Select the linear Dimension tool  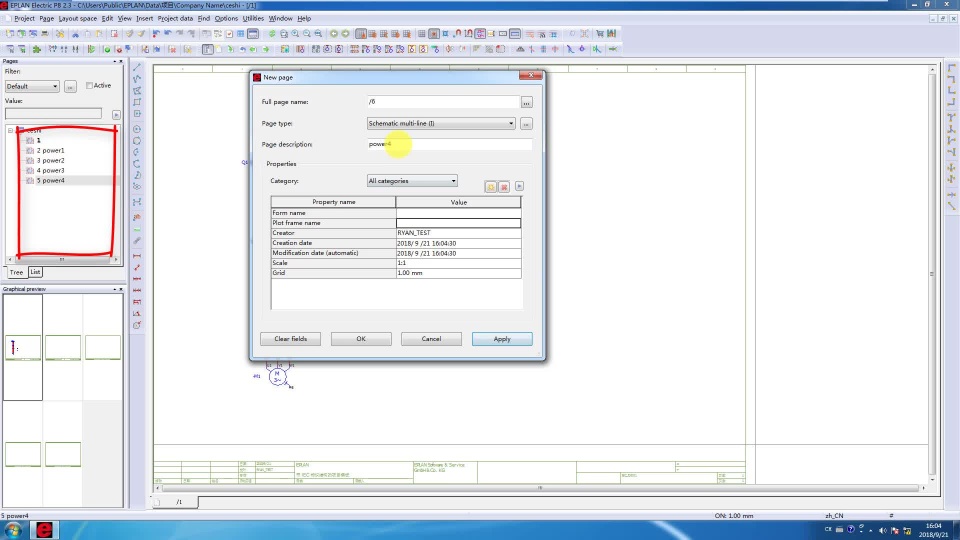pos(137,256)
